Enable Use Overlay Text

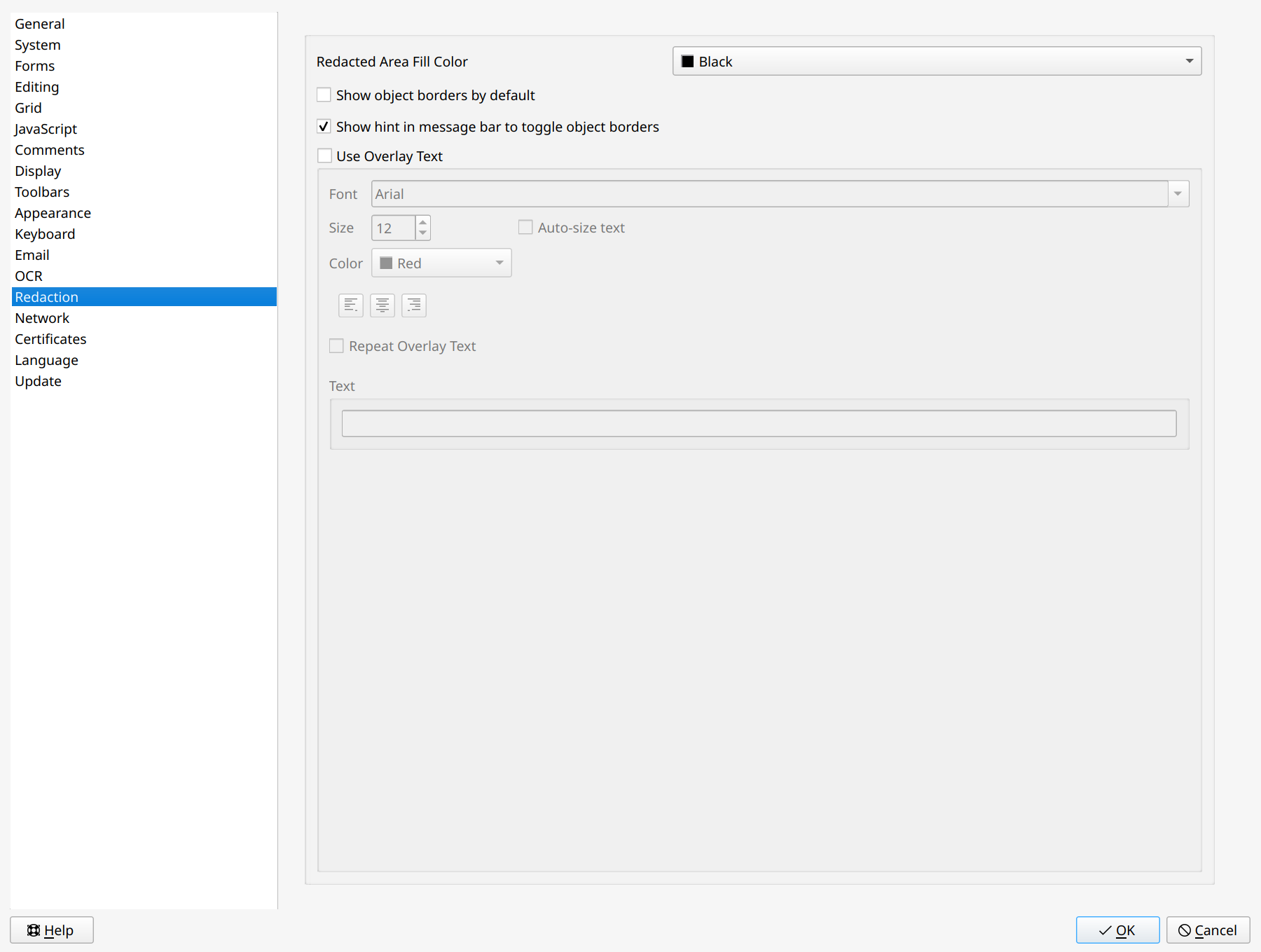coord(324,156)
